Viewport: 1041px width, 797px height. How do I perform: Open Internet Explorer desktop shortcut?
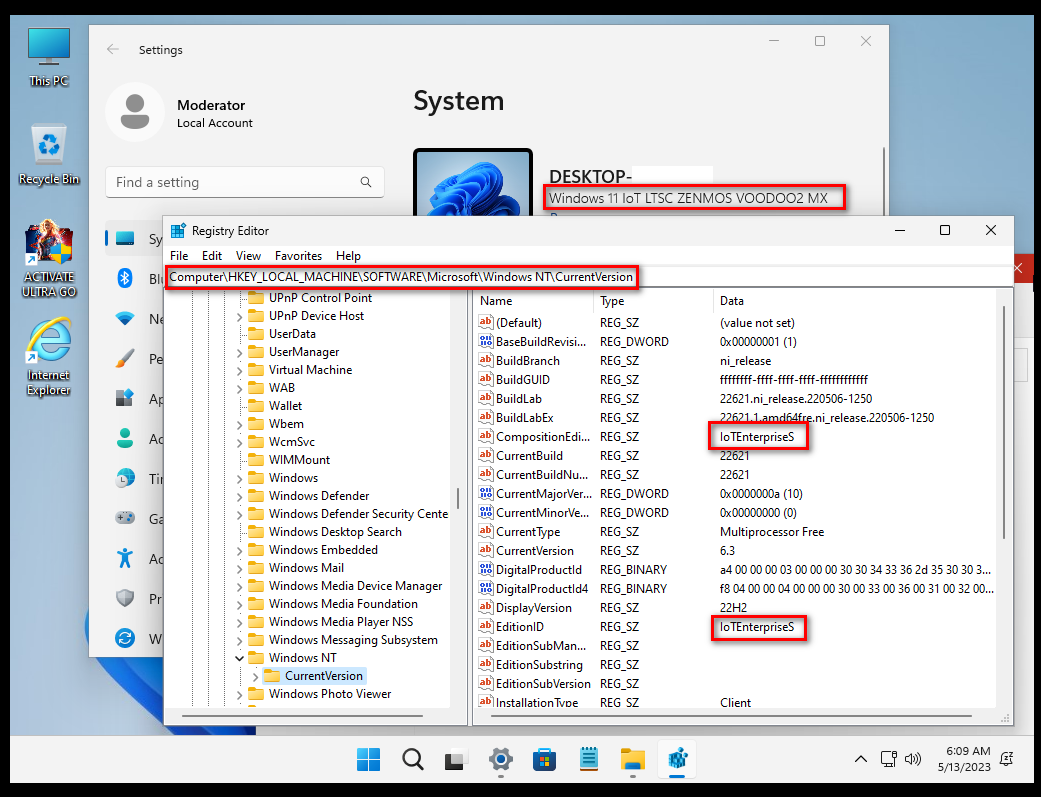coord(48,357)
